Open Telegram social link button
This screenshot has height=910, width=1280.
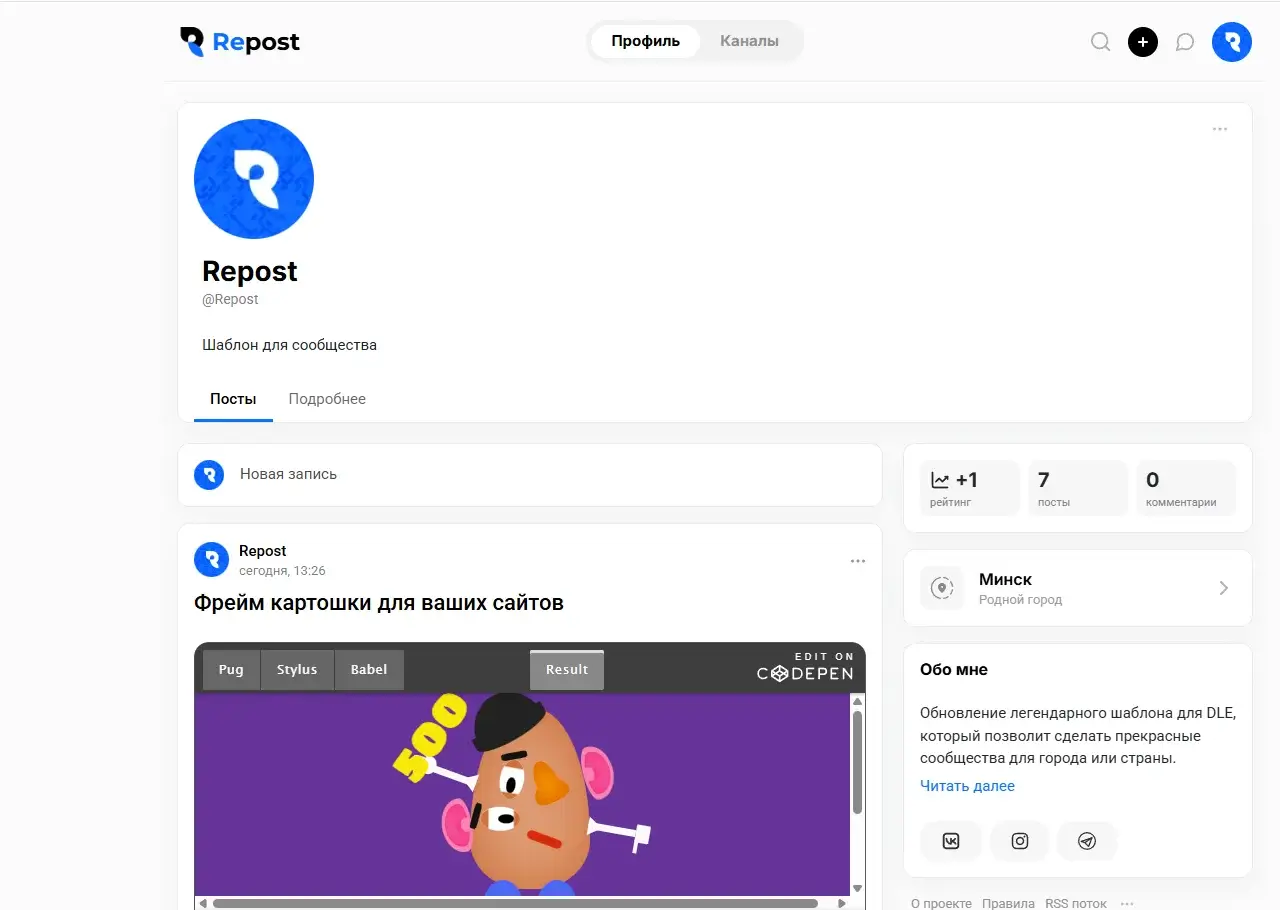coord(1087,841)
